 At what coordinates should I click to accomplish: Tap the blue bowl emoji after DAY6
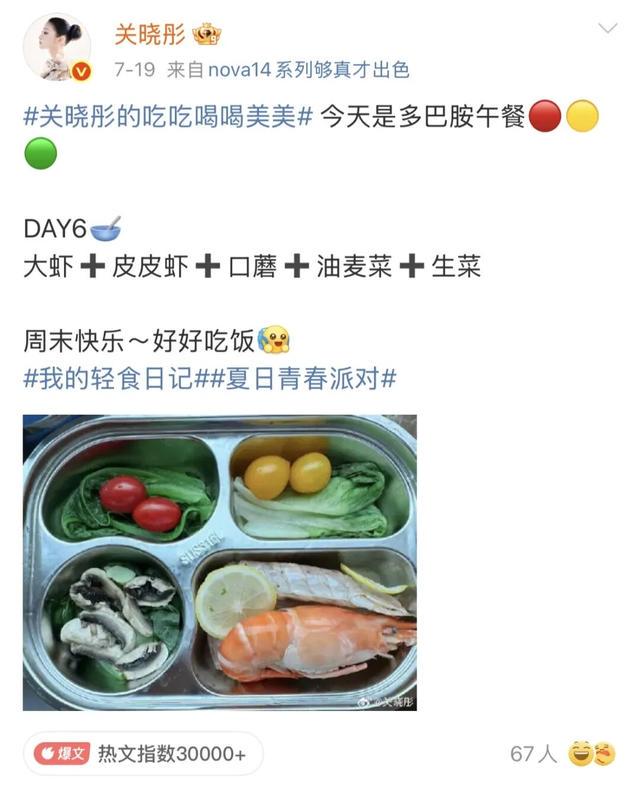[105, 228]
